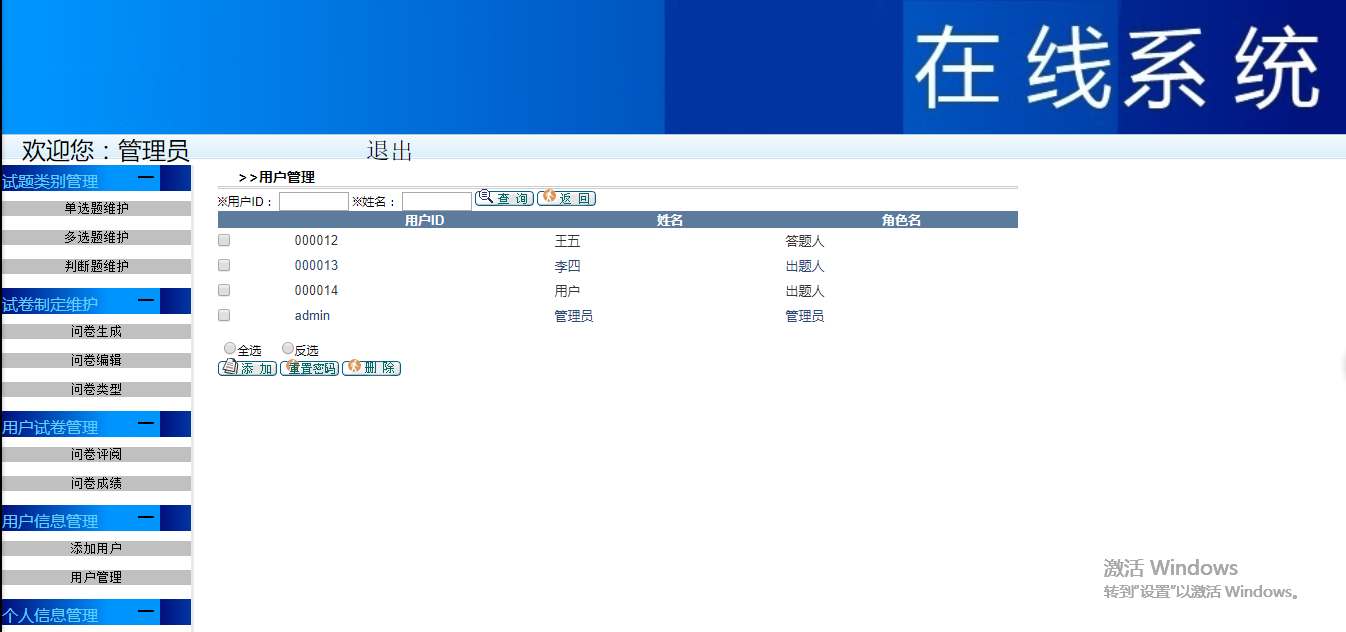Open 添加用户 menu item
The width and height of the screenshot is (1346, 632).
[96, 548]
